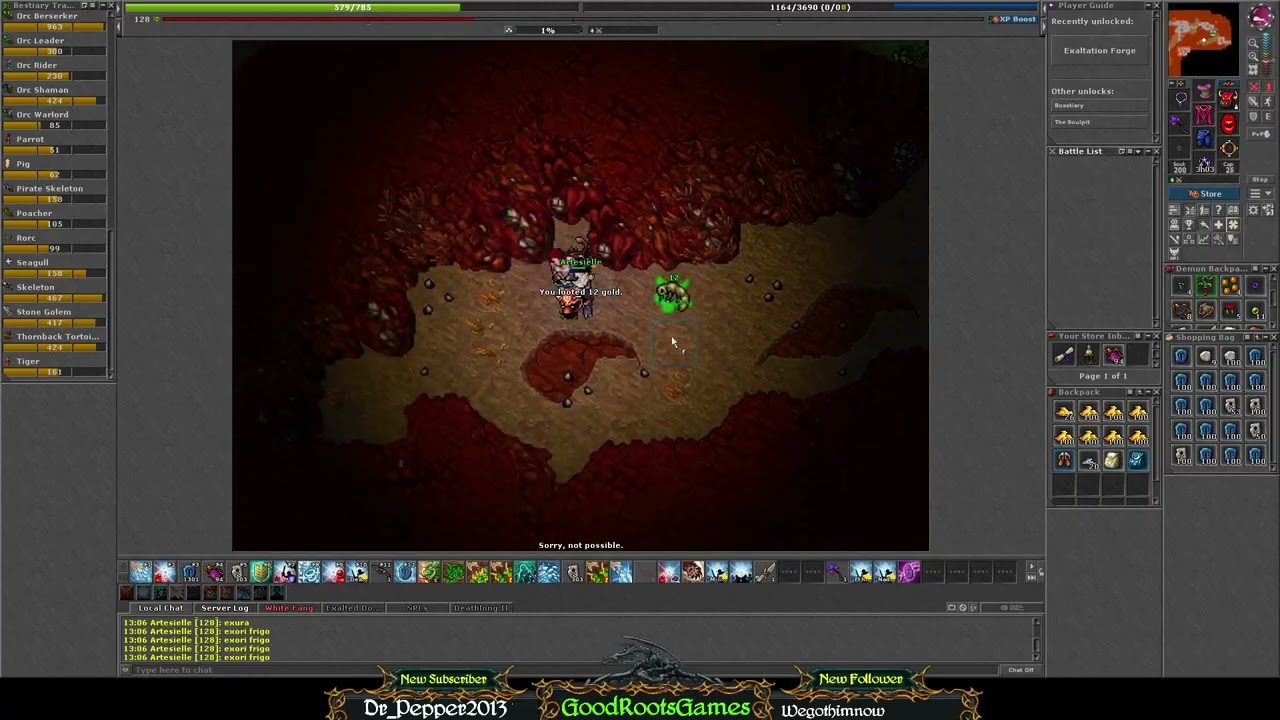This screenshot has height=720, width=1280.
Task: Select the white stone stack of 9 in Shopping Bag
Action: click(x=1205, y=356)
